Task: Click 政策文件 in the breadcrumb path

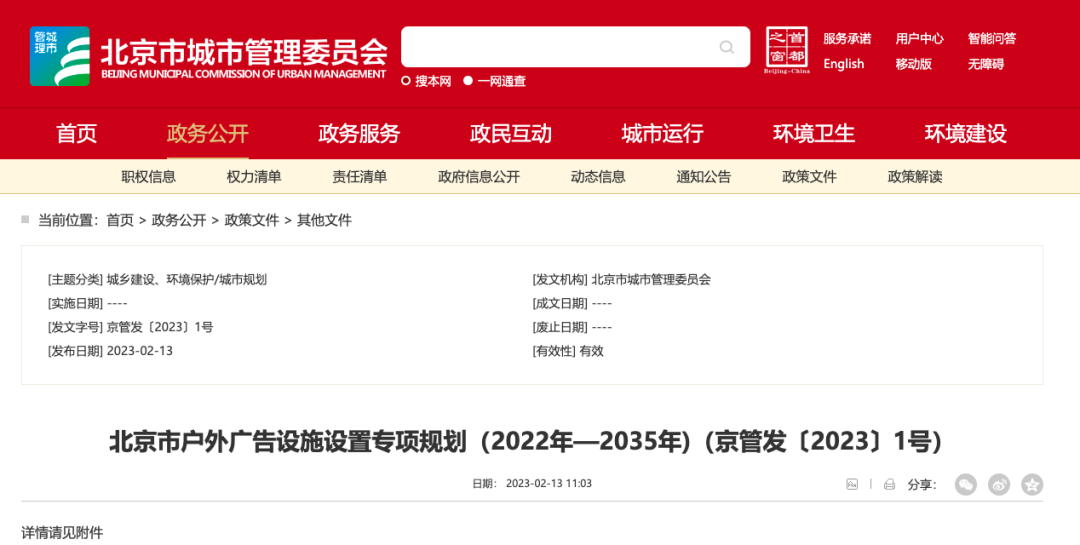Action: (x=251, y=220)
